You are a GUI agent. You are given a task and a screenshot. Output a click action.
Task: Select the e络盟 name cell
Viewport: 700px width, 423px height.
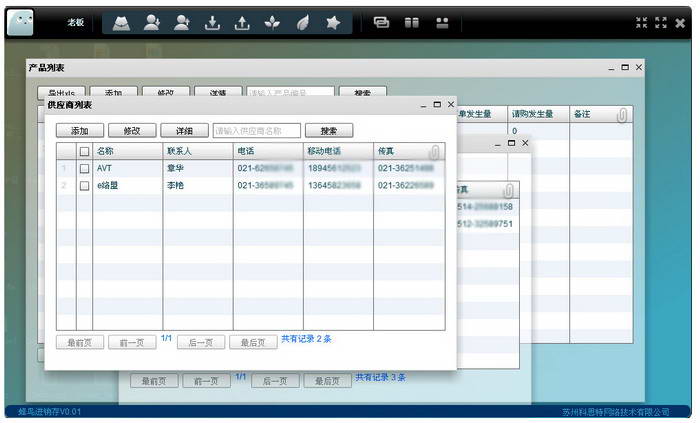click(128, 185)
